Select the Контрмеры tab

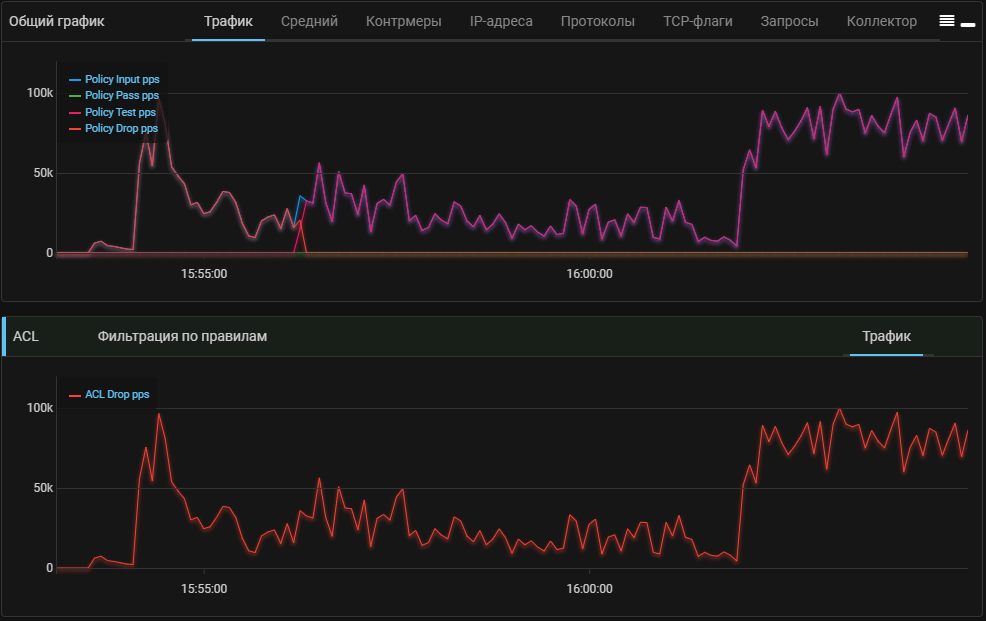pyautogui.click(x=403, y=21)
